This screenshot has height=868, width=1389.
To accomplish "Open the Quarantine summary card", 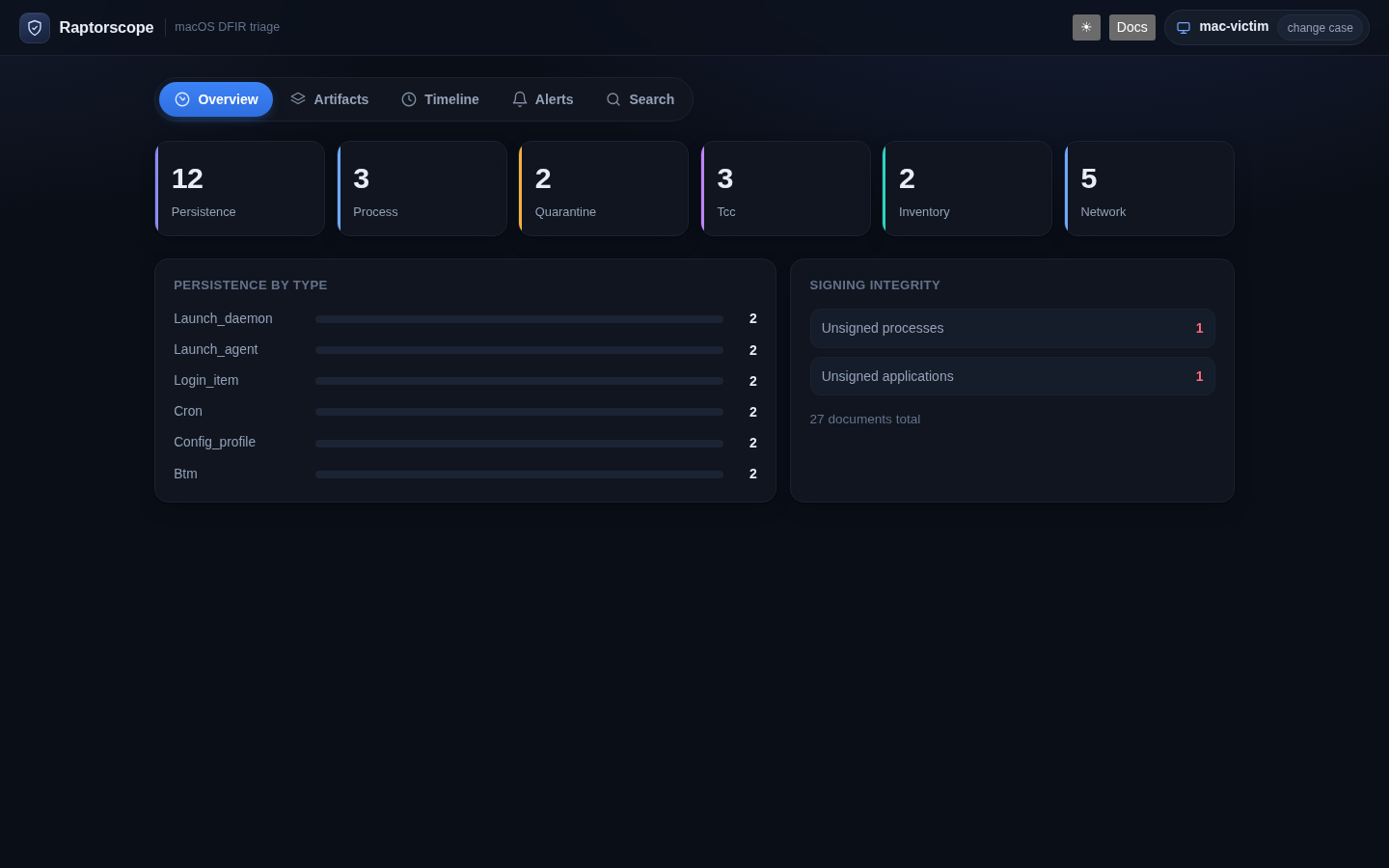I will (x=604, y=189).
